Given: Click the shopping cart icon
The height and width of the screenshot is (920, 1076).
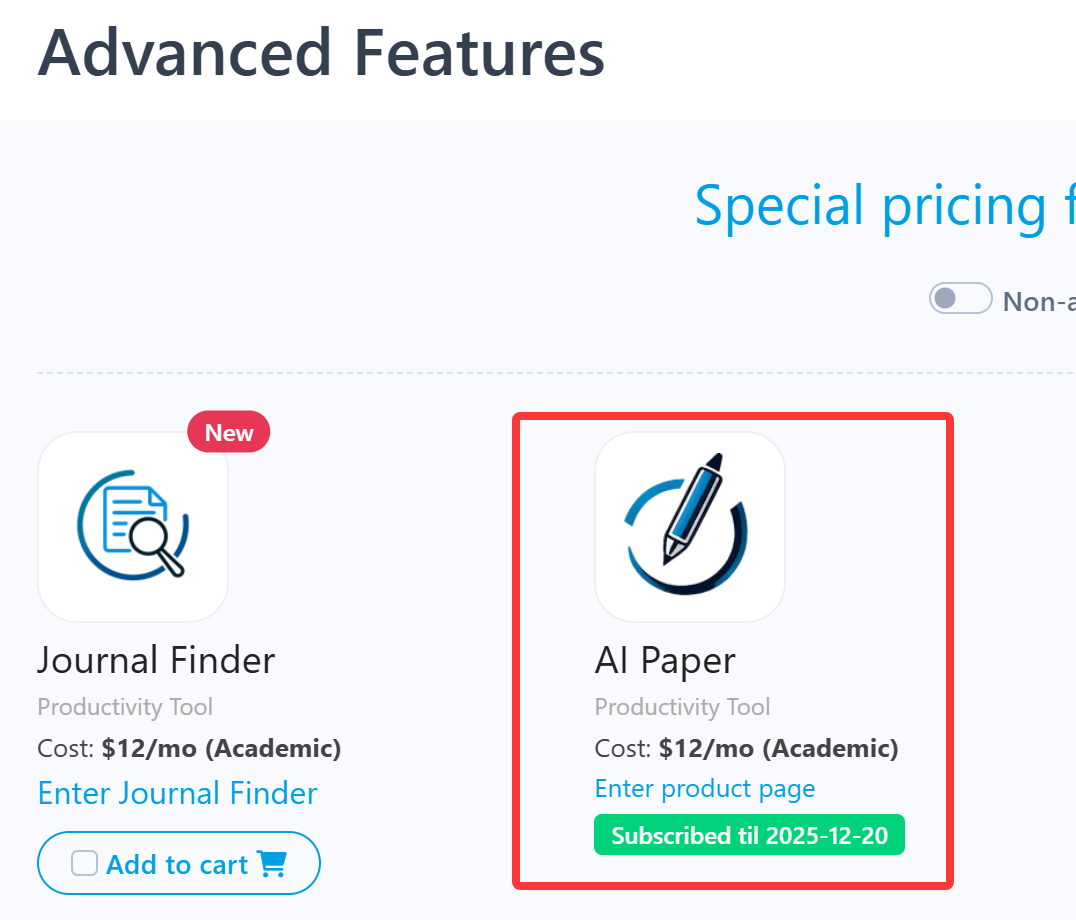Looking at the screenshot, I should click(x=272, y=863).
